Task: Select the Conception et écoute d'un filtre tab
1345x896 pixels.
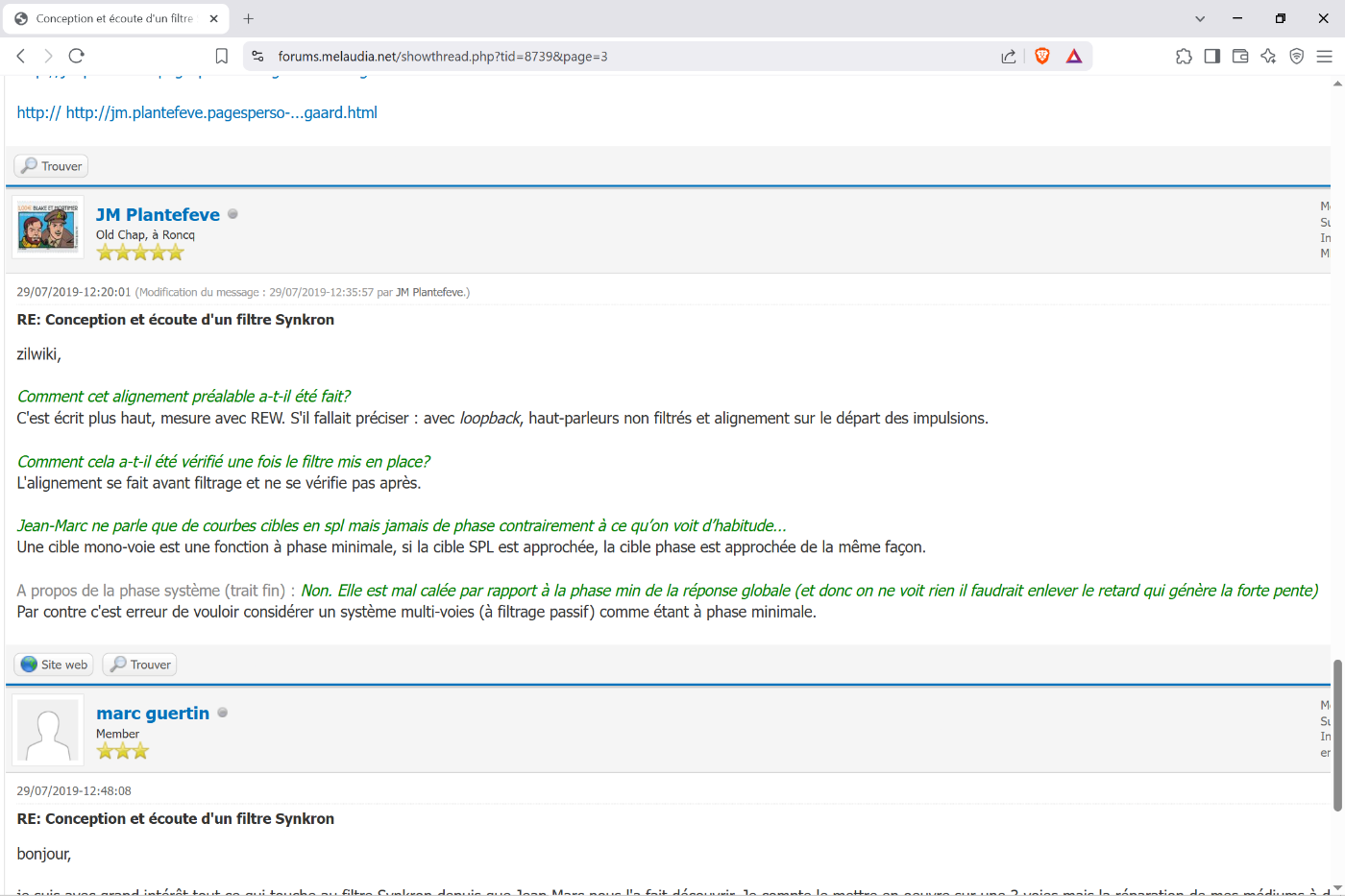Action: 115,18
